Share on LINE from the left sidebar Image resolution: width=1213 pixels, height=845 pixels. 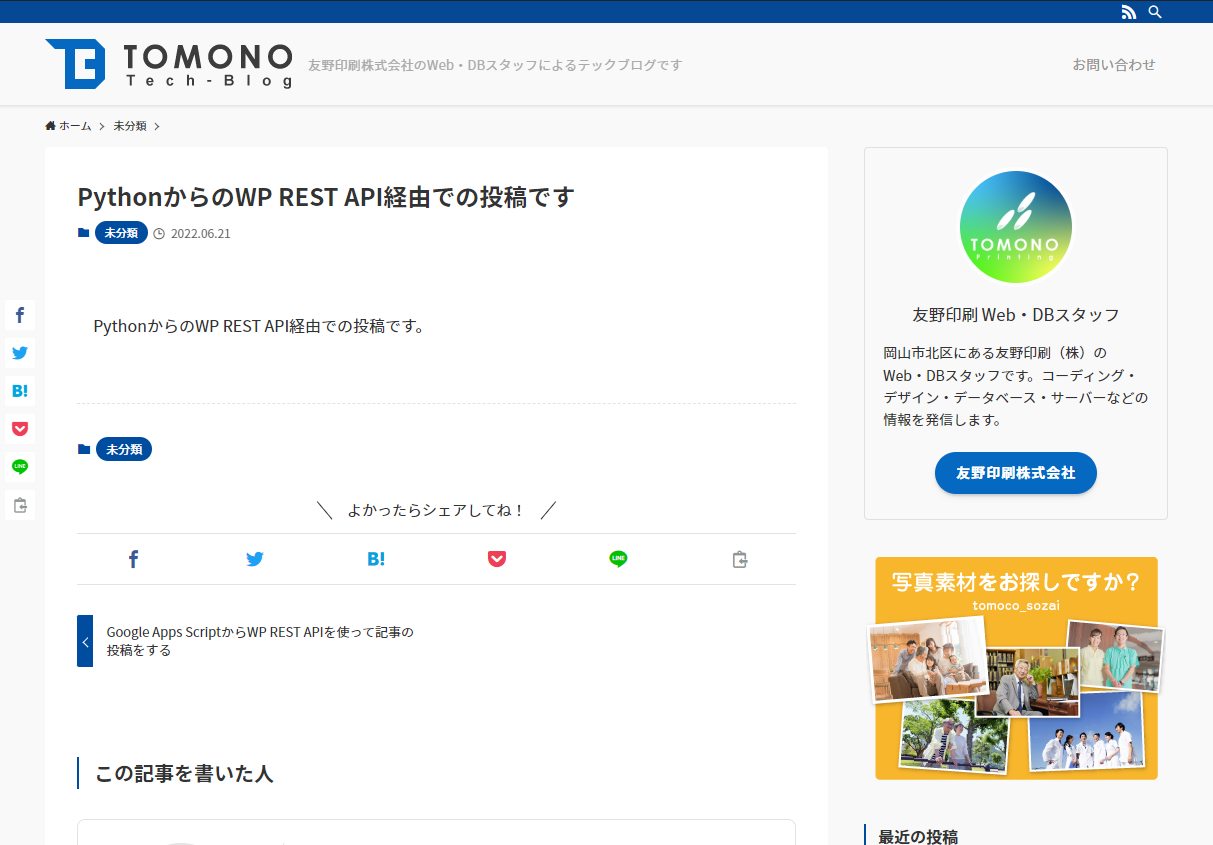[x=19, y=466]
